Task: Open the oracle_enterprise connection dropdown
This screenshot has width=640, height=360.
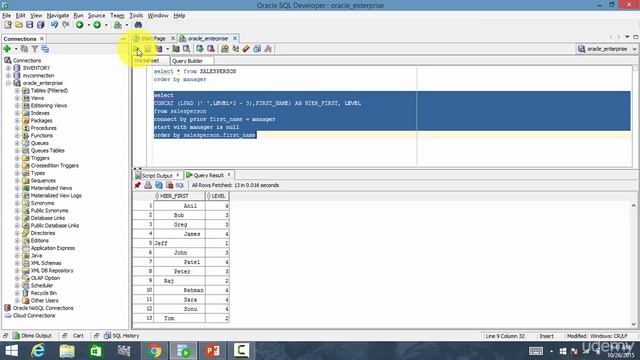Action: (634, 49)
